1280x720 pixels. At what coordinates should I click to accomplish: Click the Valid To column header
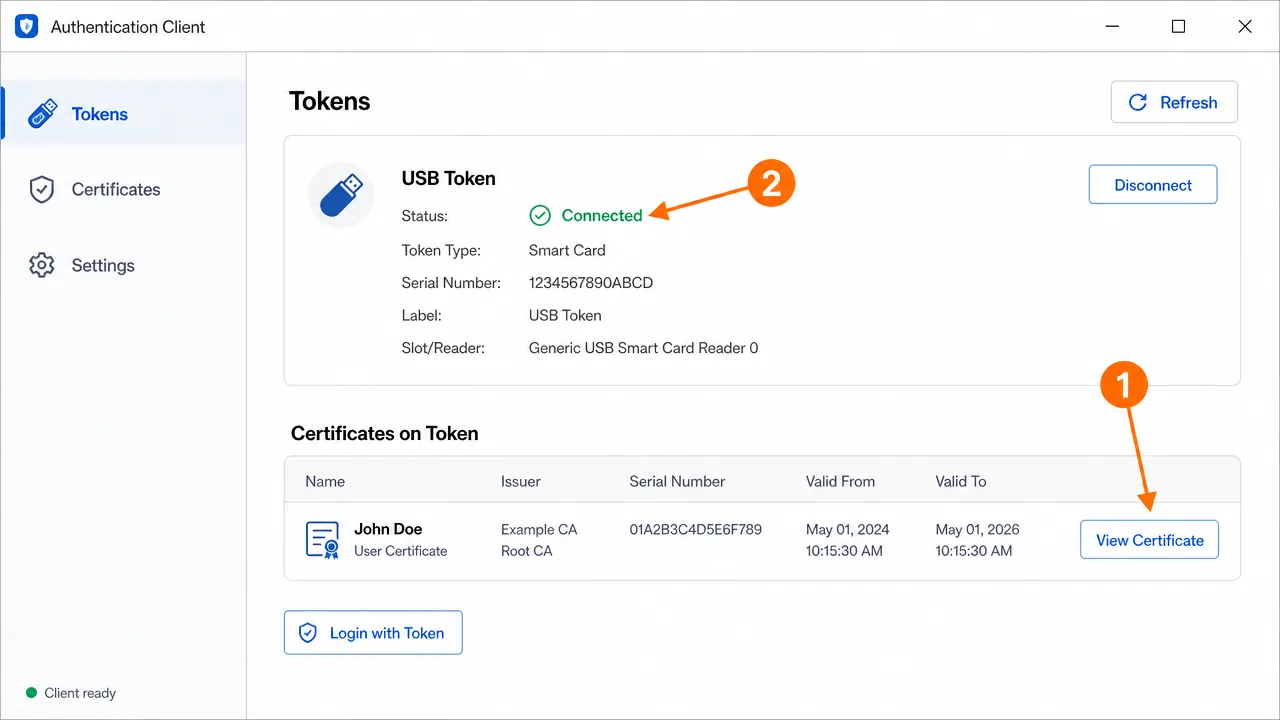tap(961, 481)
